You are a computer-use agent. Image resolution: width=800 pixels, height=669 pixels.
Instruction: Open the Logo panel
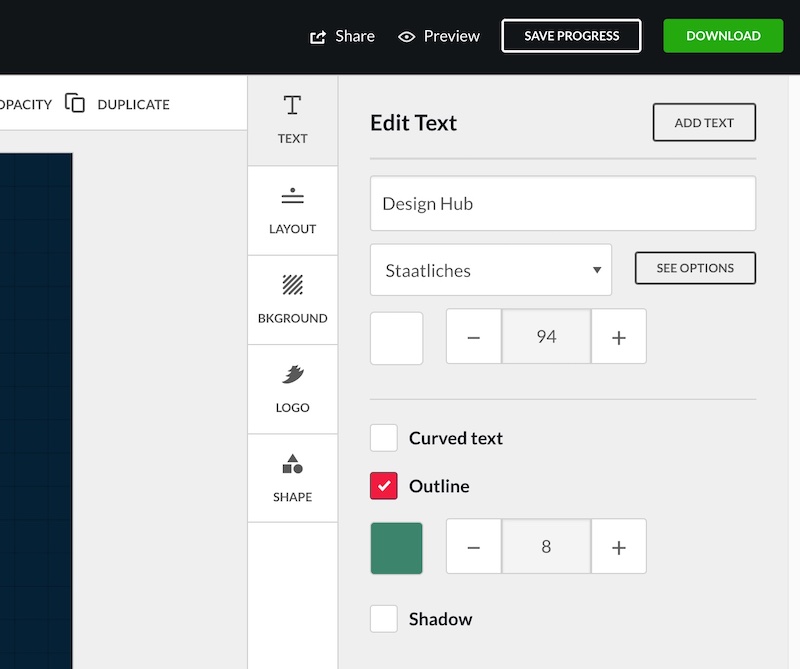[292, 389]
